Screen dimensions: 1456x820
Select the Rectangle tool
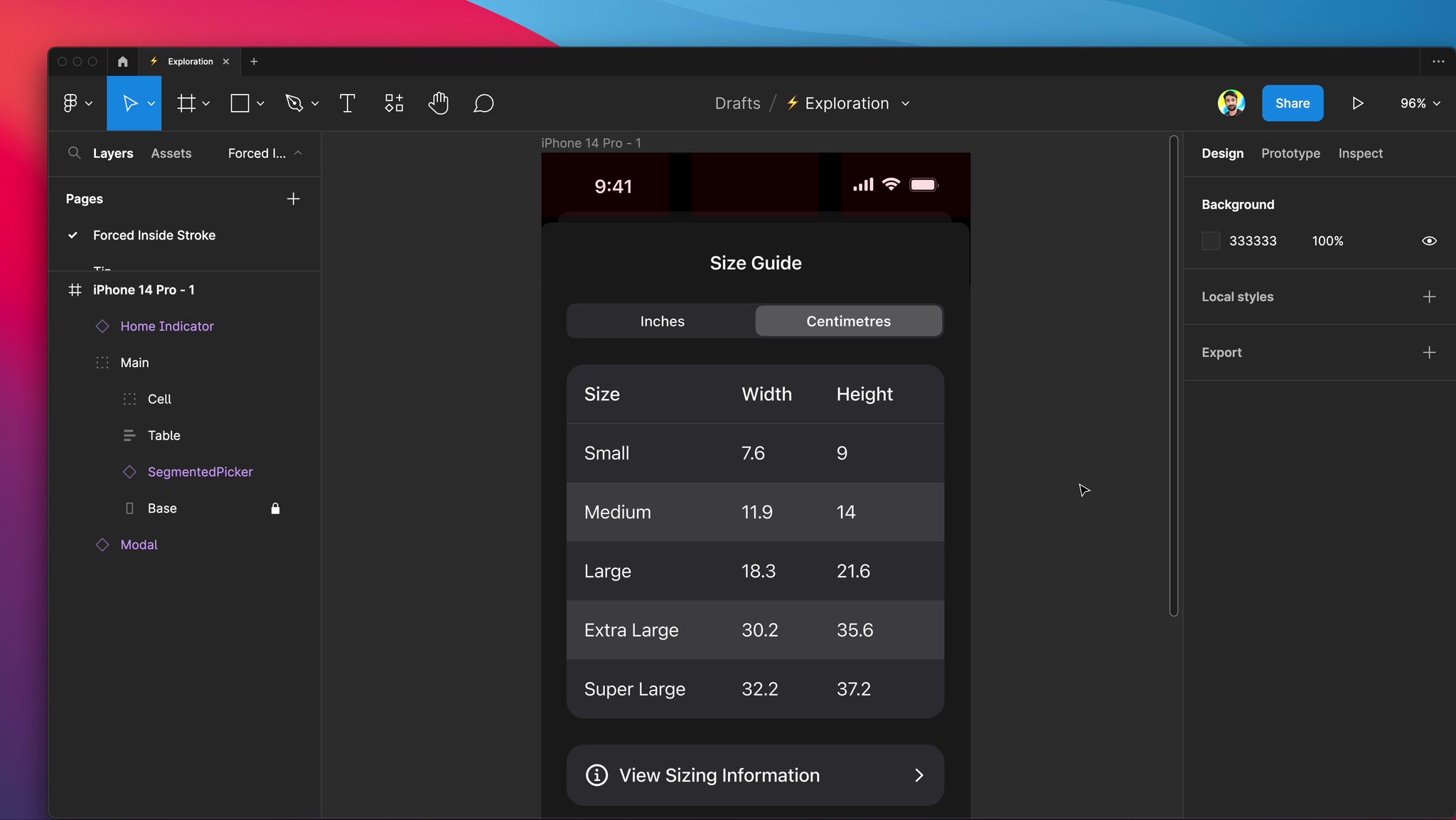point(241,103)
